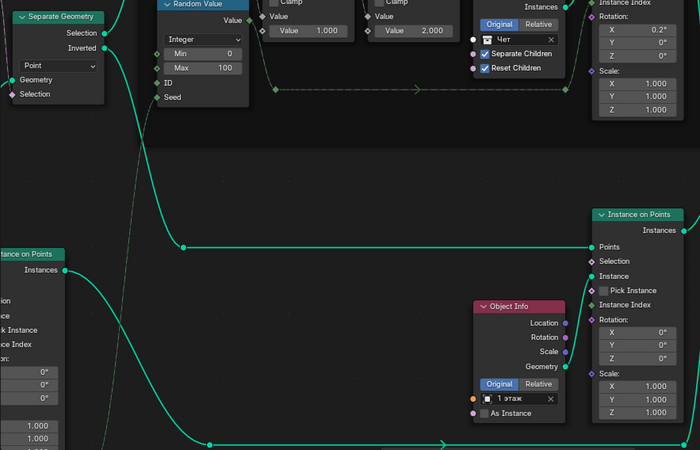Click the collection icon in the Чет field

(x=488, y=40)
